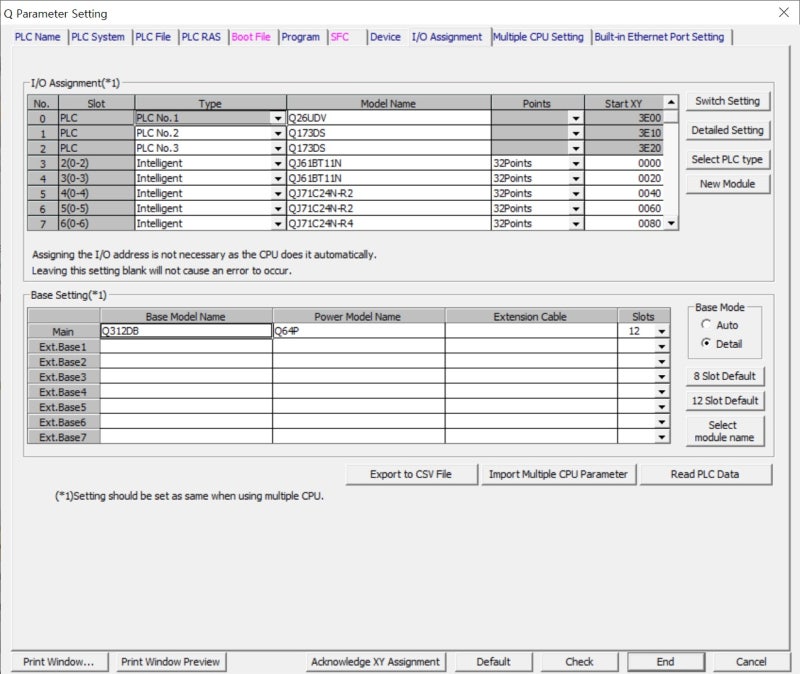The image size is (800, 674).
Task: Switch to PLC System tab
Action: click(x=99, y=37)
